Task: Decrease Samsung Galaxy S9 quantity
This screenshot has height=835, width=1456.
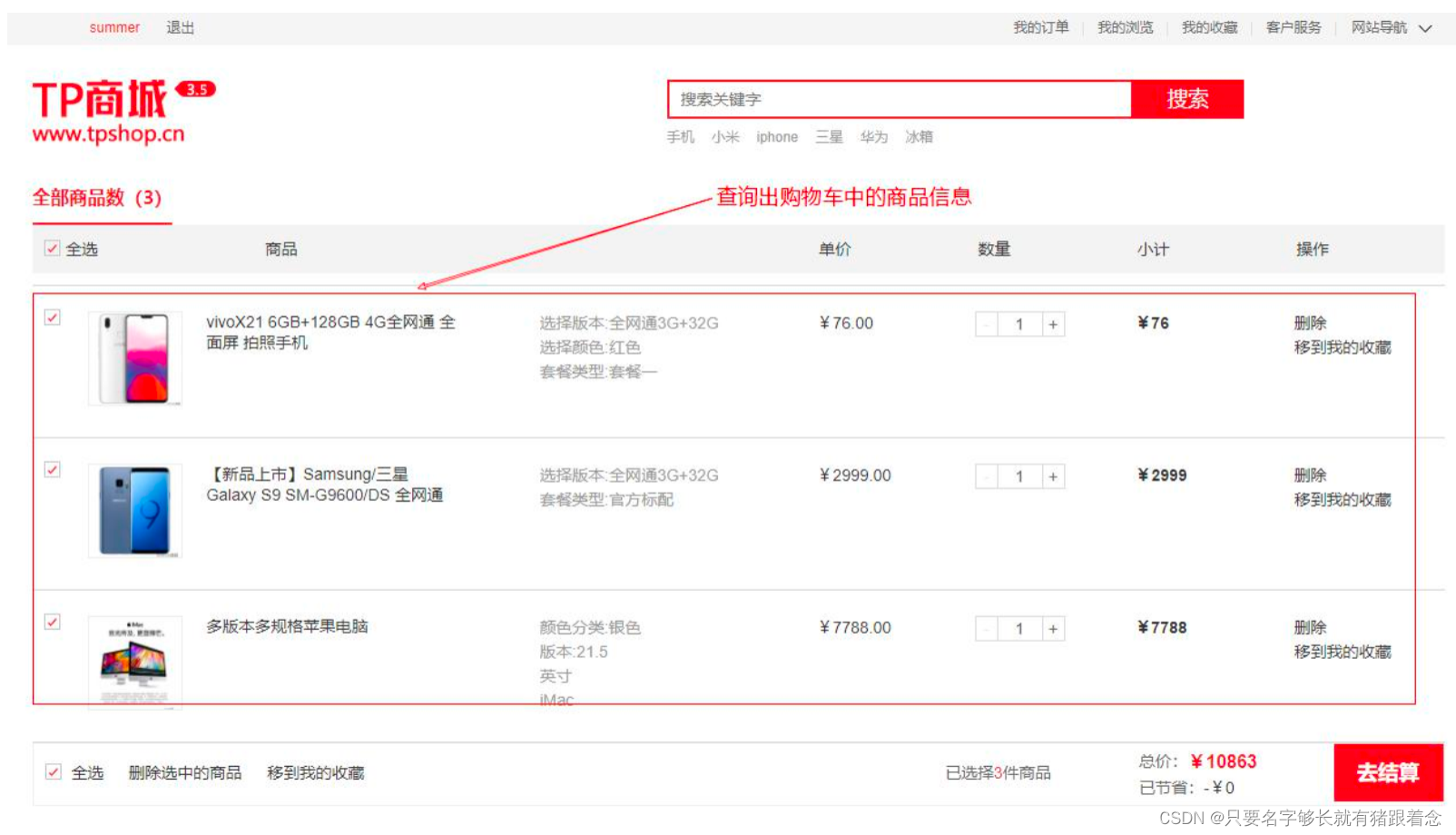Action: (987, 476)
